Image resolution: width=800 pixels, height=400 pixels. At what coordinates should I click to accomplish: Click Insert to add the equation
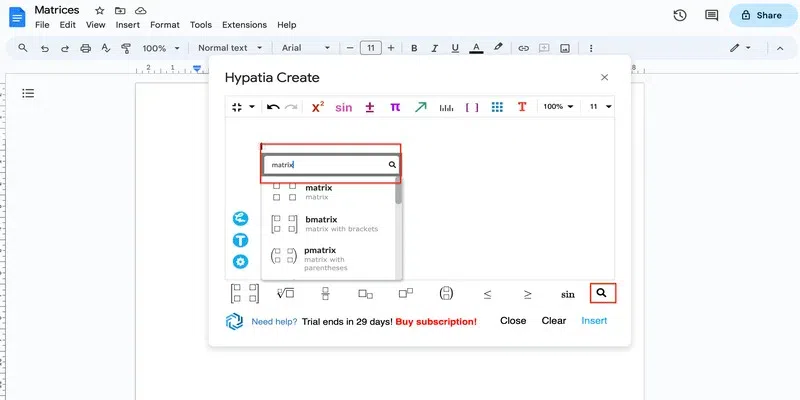[x=594, y=321]
